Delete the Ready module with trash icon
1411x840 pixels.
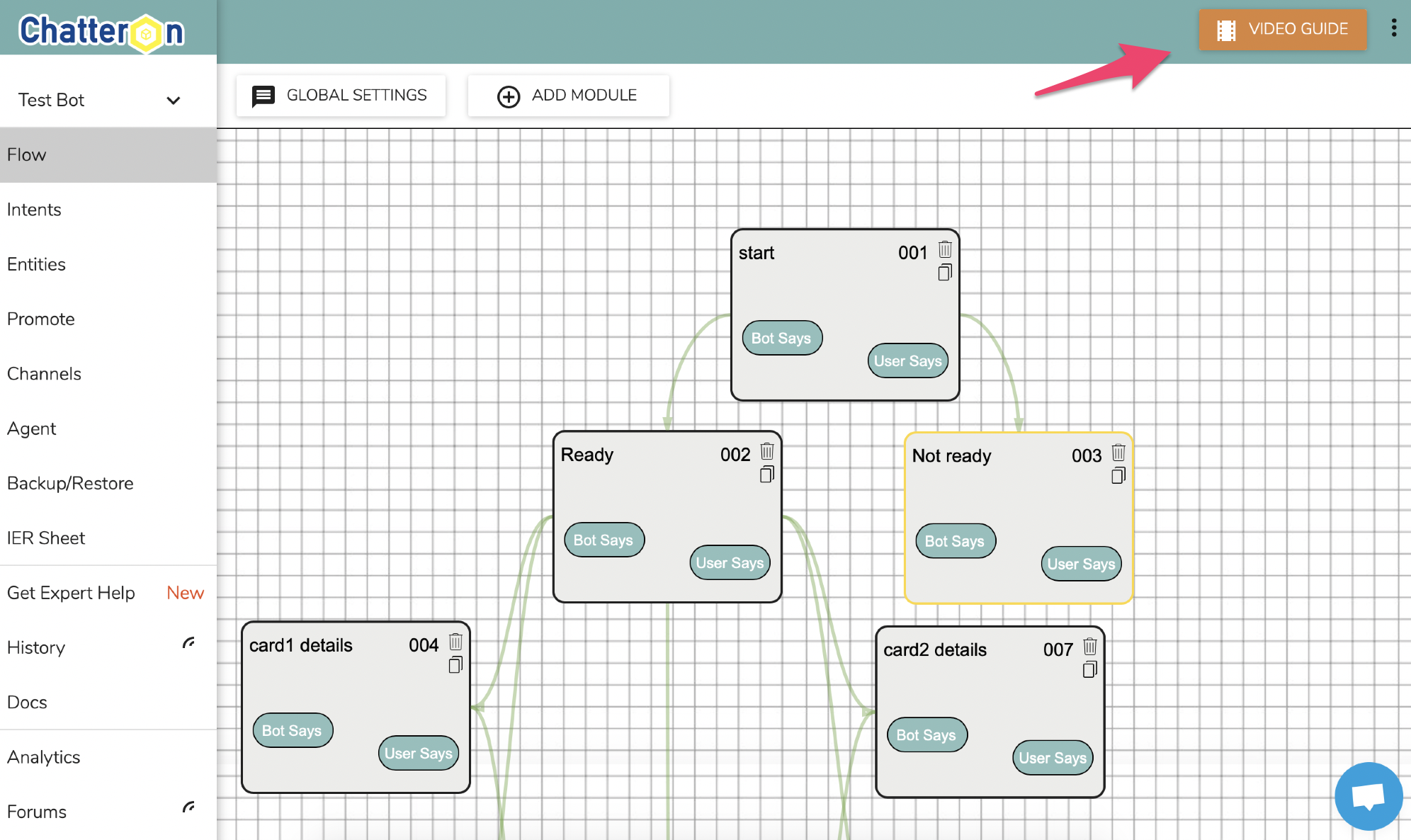[x=767, y=451]
